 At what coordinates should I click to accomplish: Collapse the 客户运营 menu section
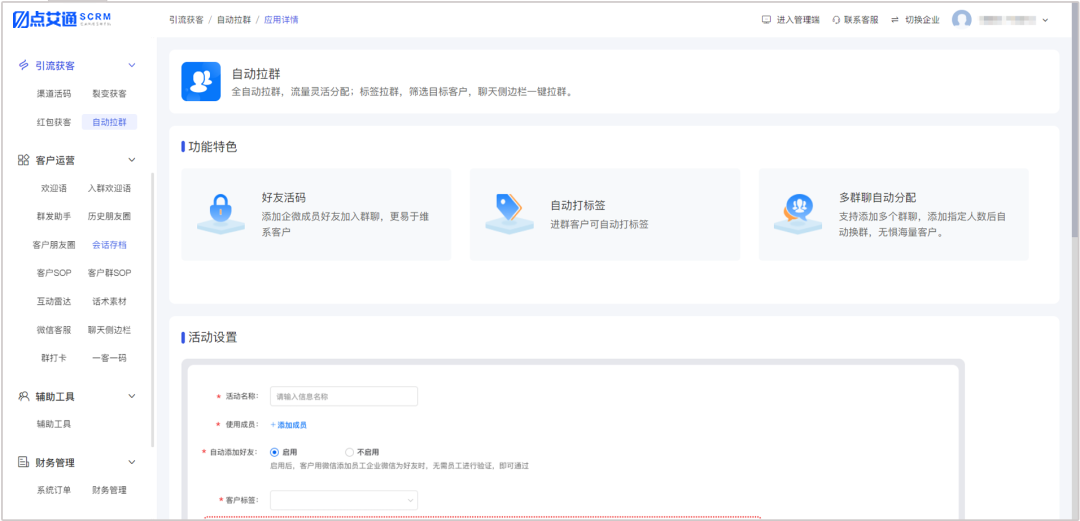pos(132,160)
